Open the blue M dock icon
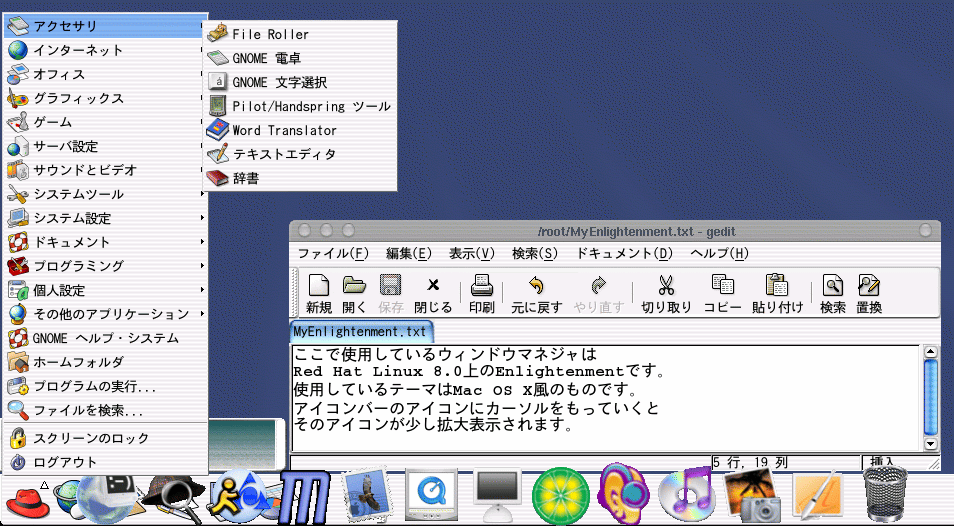Screen dimensions: 954x526 click(x=304, y=497)
